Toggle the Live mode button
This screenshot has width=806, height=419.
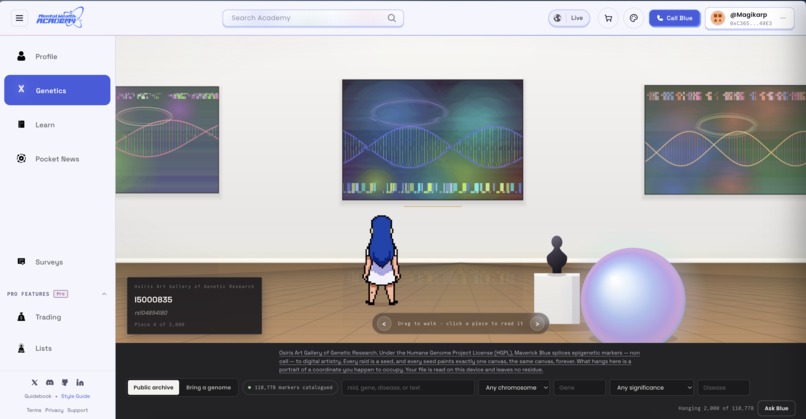[x=569, y=18]
